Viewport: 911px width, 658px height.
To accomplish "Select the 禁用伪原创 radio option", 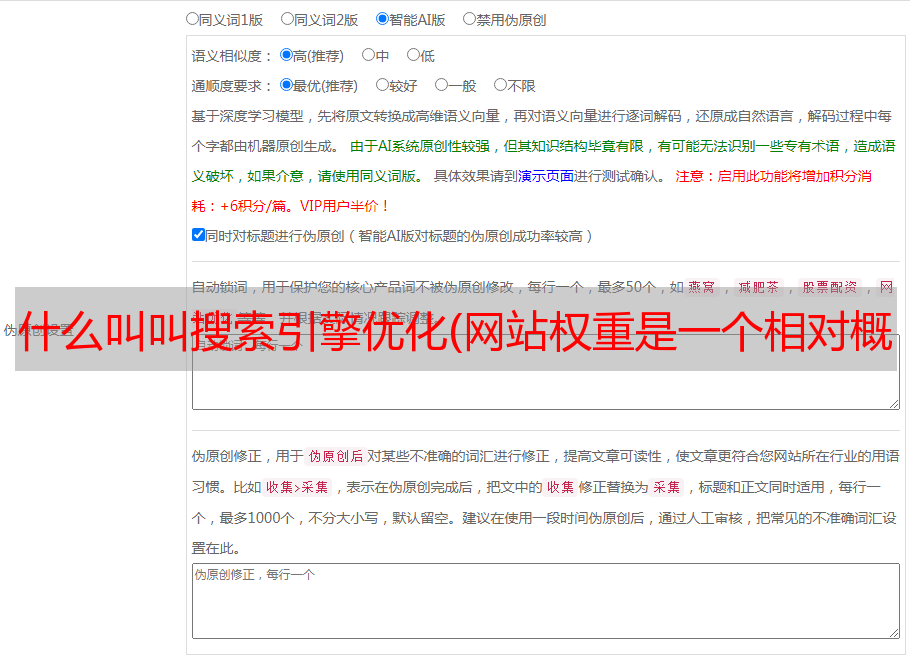I will pos(469,19).
